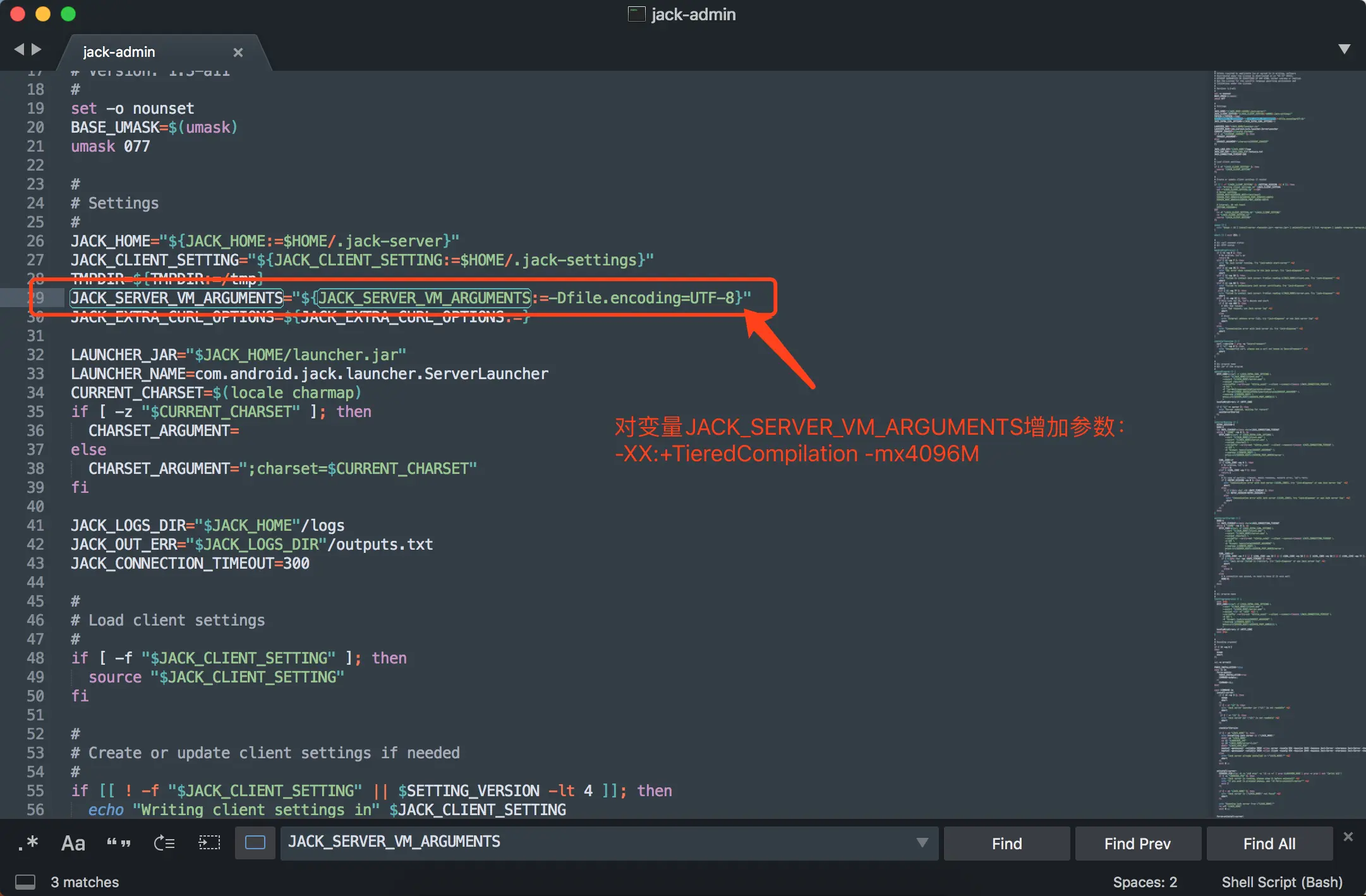Toggle case sensitive search option
1366x896 pixels.
(73, 843)
